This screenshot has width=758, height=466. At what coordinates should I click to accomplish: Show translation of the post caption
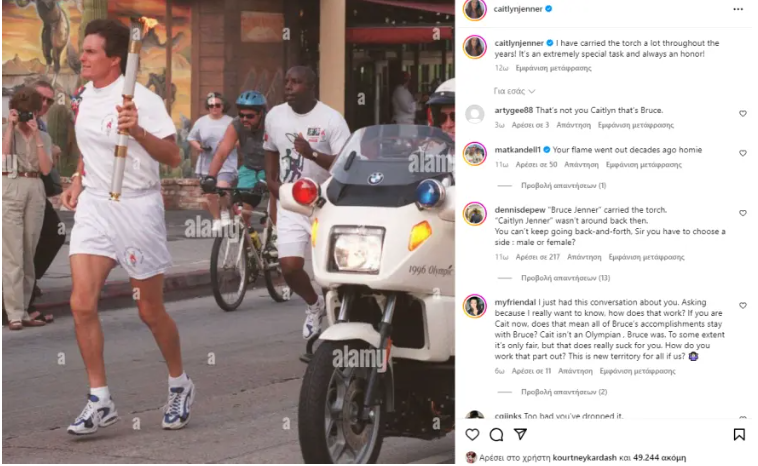(554, 68)
